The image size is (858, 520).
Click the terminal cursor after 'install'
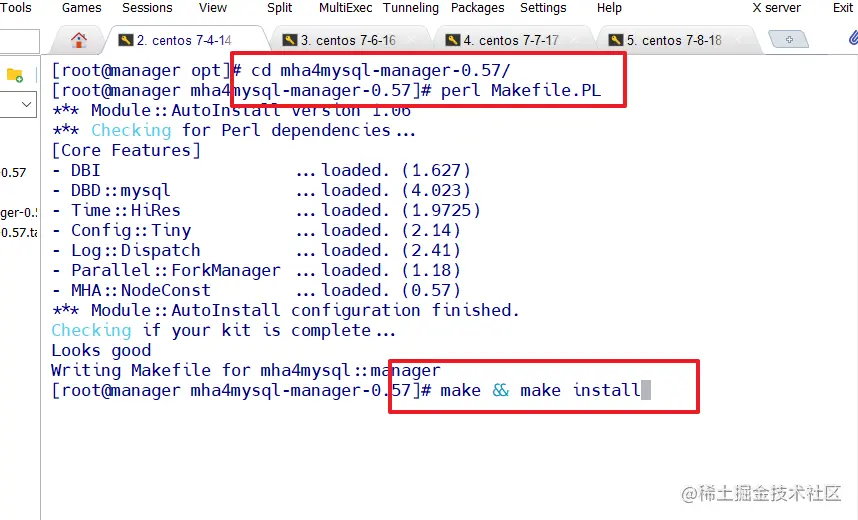point(646,390)
